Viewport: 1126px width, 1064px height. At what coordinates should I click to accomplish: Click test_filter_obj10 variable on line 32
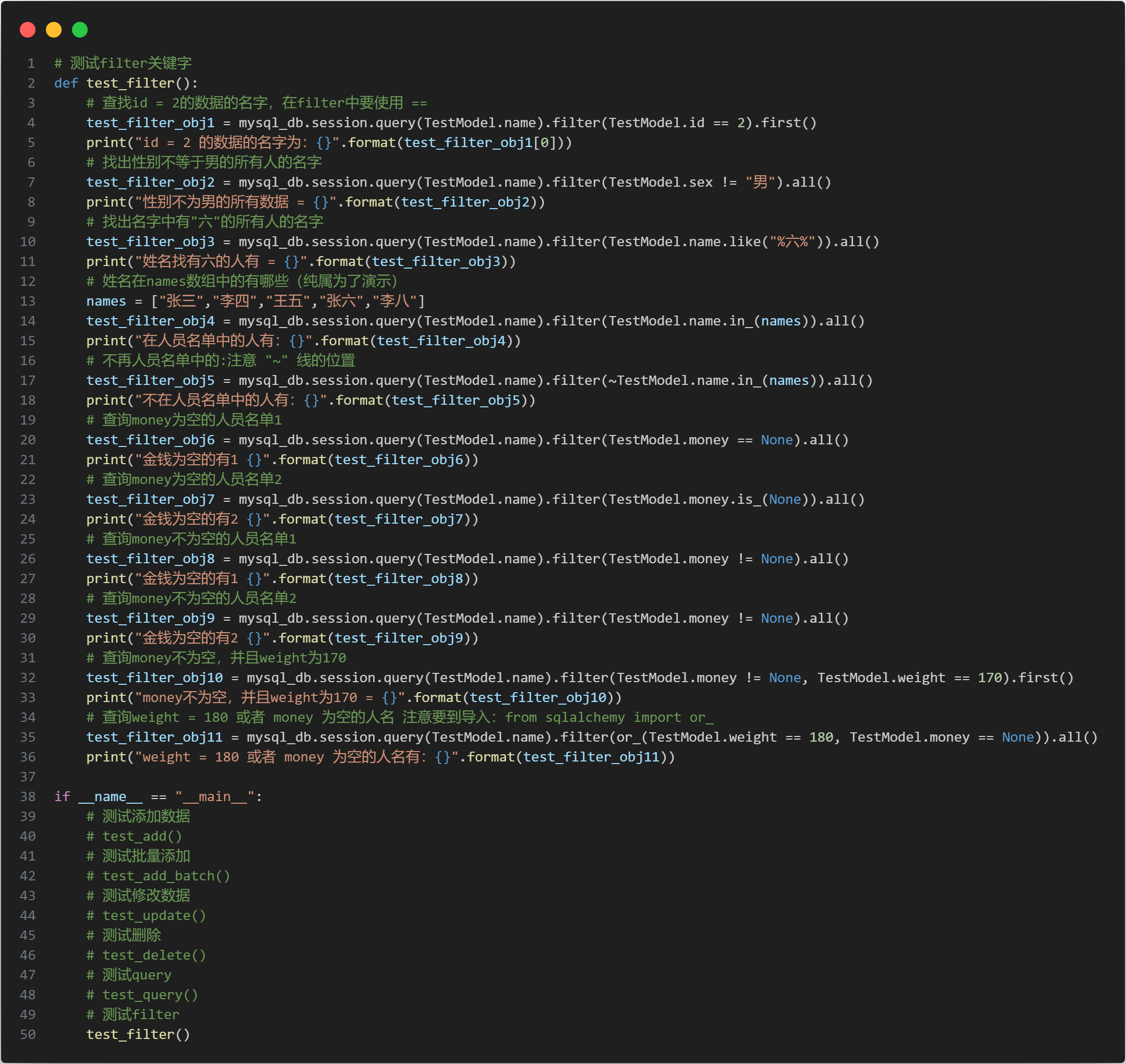tap(154, 679)
